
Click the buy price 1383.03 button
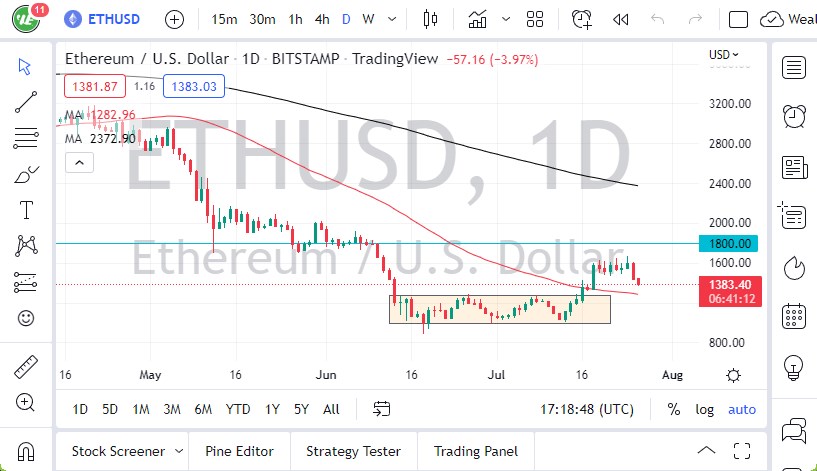(194, 86)
